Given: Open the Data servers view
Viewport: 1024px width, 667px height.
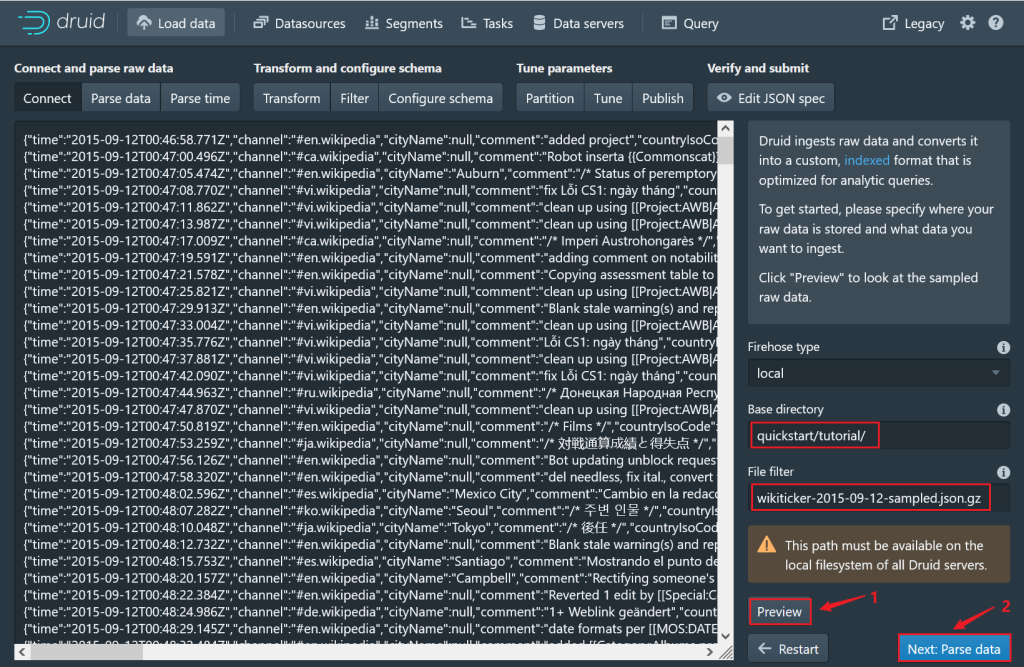Looking at the screenshot, I should [578, 24].
